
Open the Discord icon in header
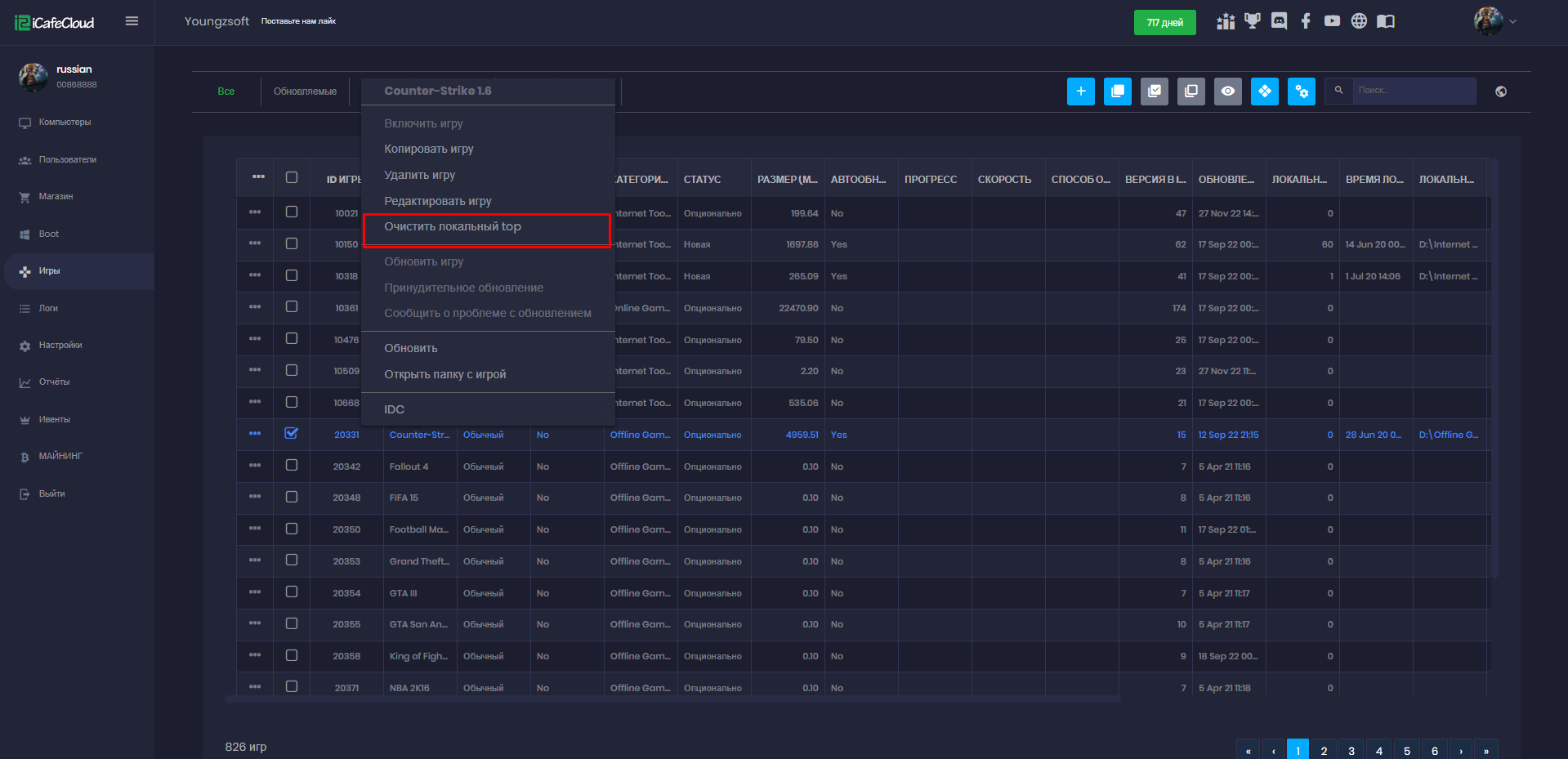(1280, 21)
